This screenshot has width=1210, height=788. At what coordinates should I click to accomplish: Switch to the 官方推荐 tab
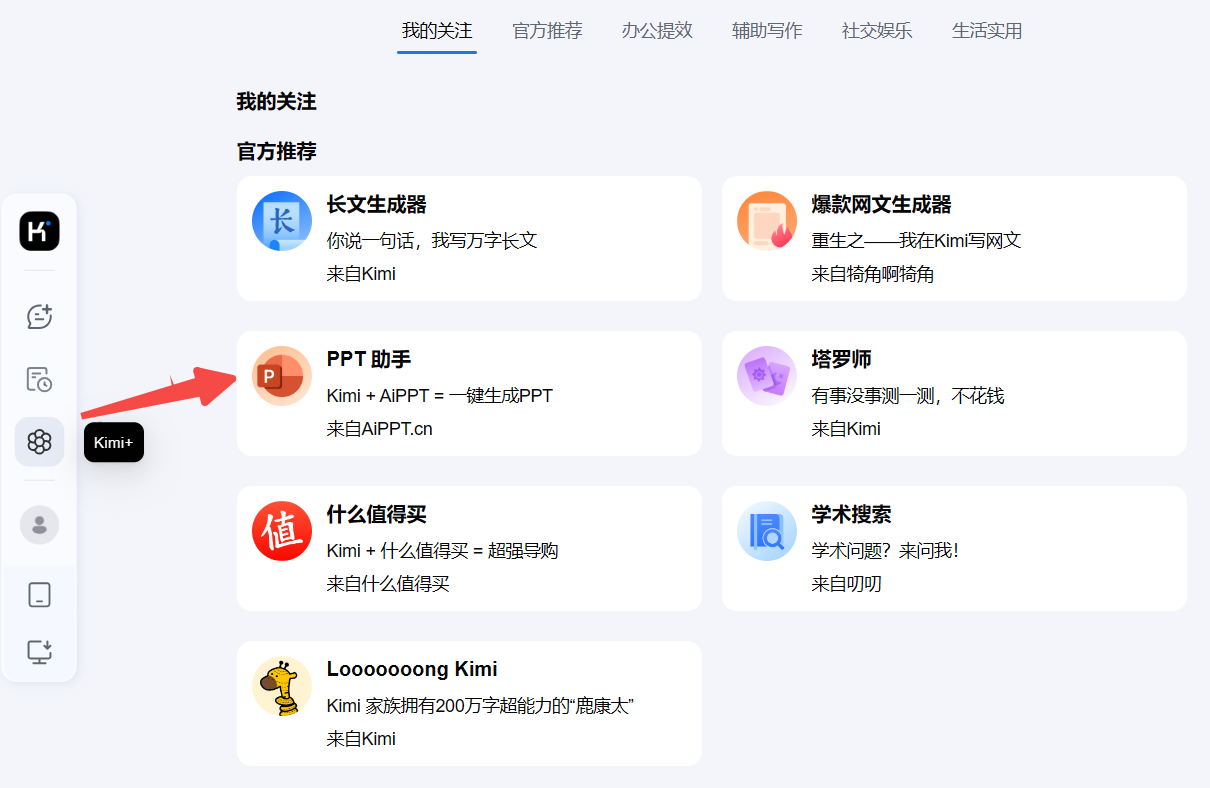tap(547, 30)
